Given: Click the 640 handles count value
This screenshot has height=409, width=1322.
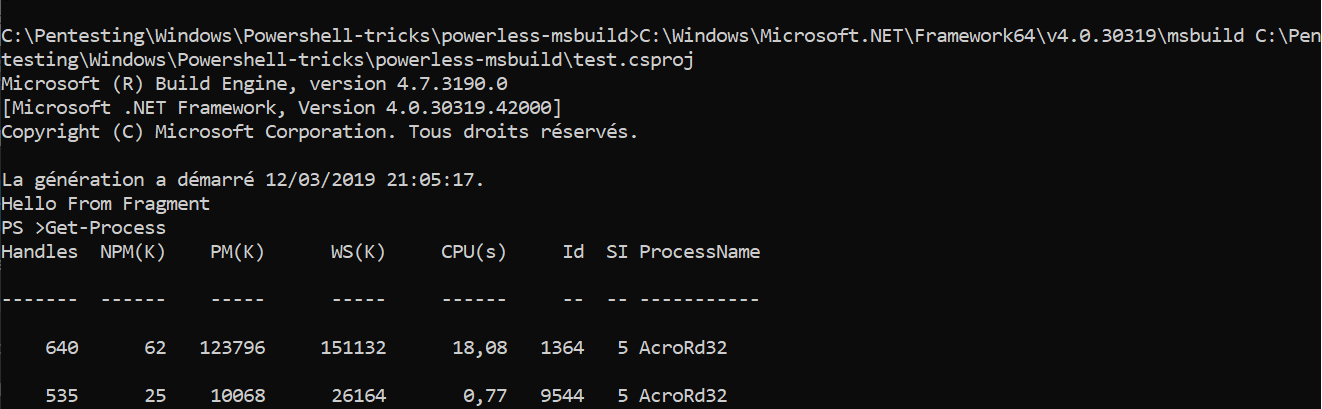Looking at the screenshot, I should (x=62, y=348).
